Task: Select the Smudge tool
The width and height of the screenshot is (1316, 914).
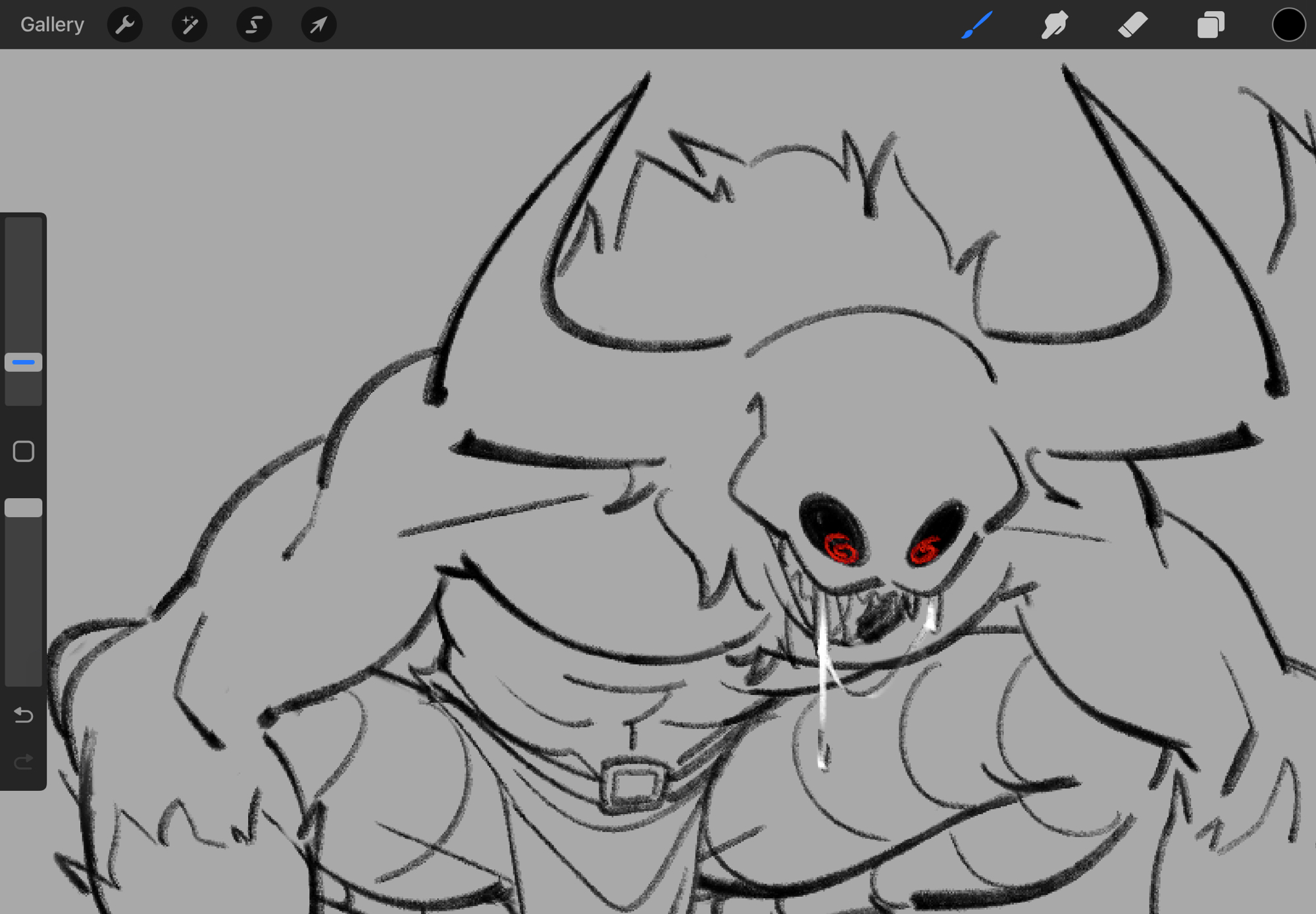Action: (x=1054, y=25)
